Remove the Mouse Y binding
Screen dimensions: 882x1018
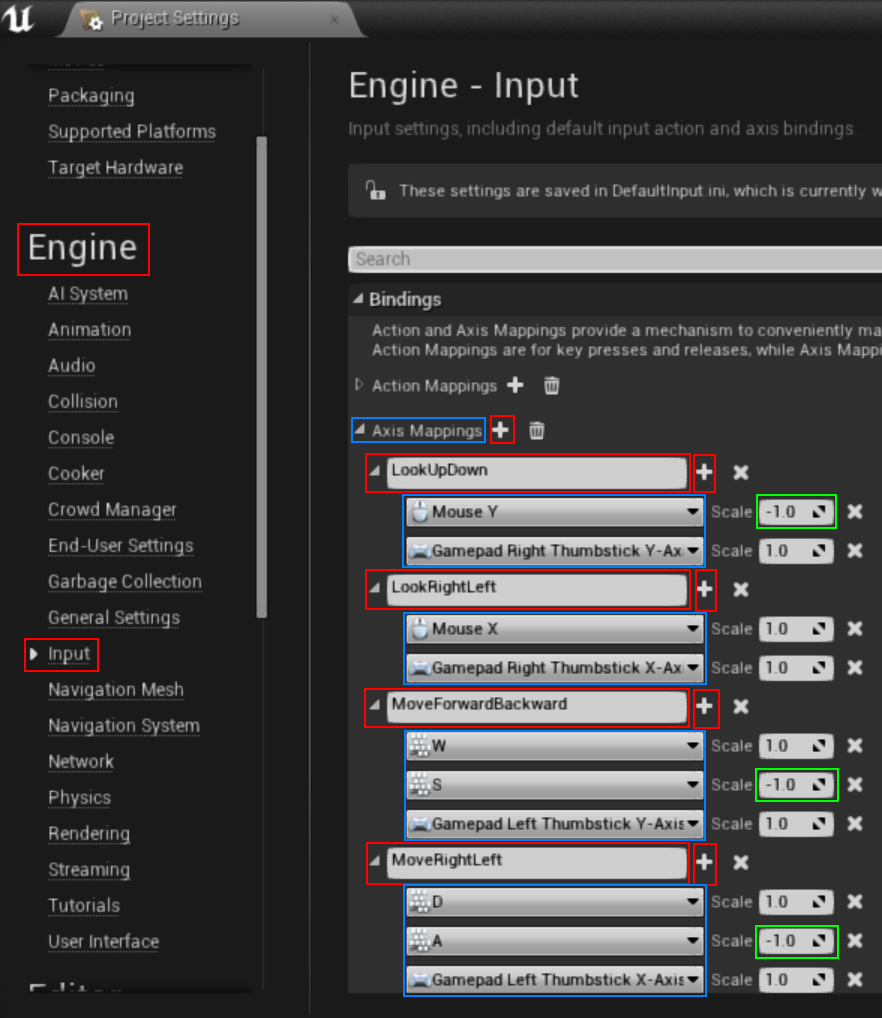[x=857, y=511]
